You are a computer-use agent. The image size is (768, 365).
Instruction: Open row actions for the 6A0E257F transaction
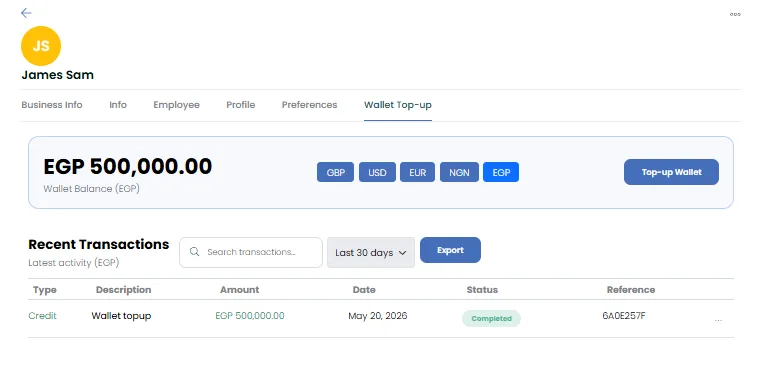pyautogui.click(x=718, y=320)
